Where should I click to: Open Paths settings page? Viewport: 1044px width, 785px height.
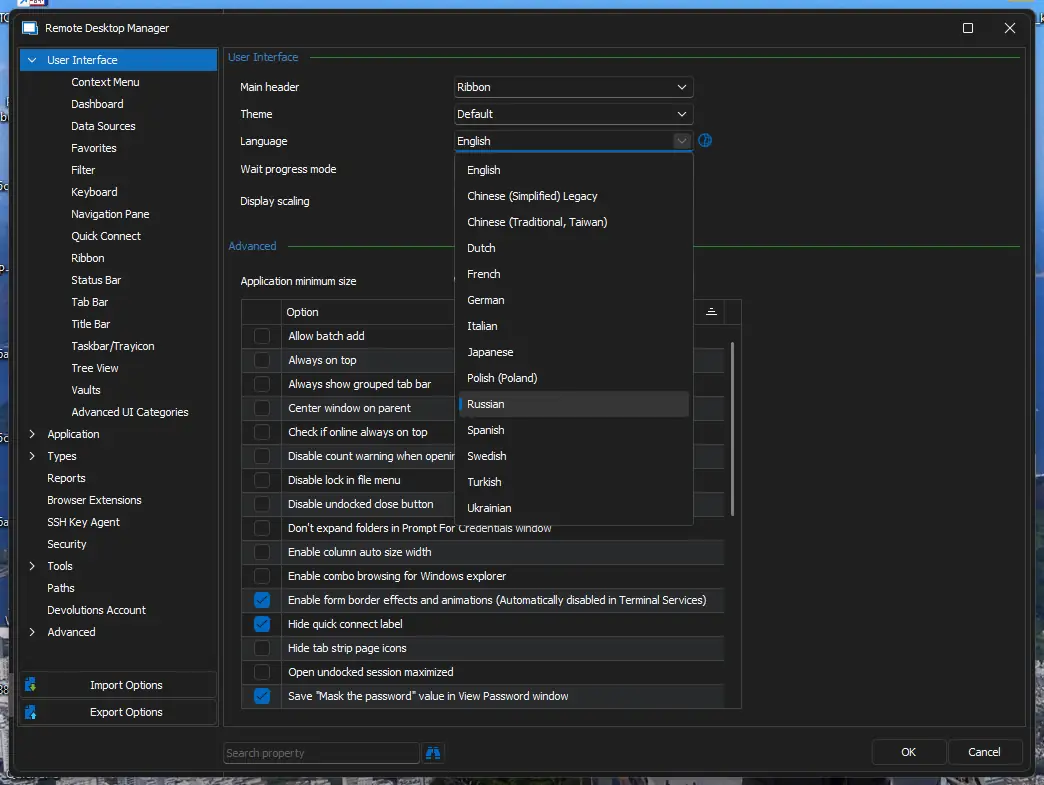point(61,588)
